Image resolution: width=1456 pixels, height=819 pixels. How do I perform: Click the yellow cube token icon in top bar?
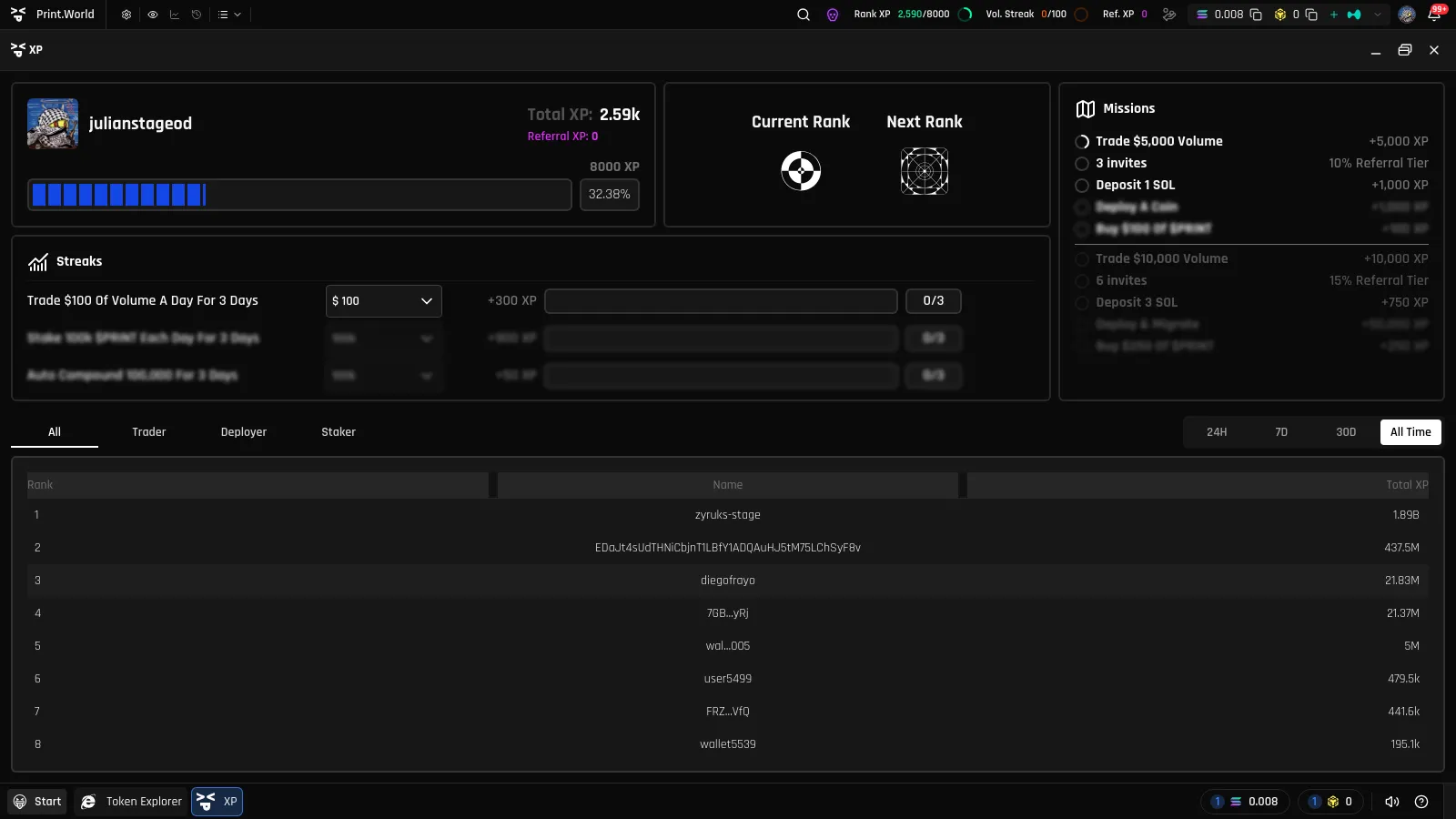pos(1280,15)
